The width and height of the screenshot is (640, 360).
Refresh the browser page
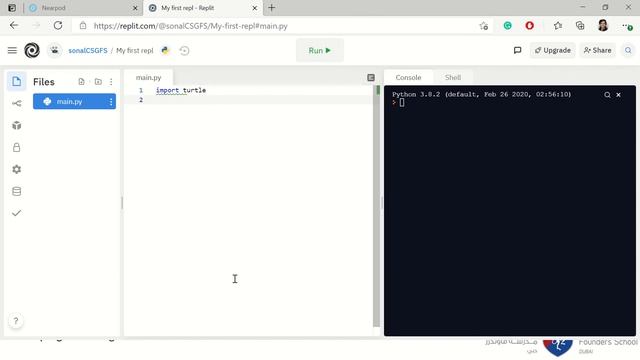point(58,26)
